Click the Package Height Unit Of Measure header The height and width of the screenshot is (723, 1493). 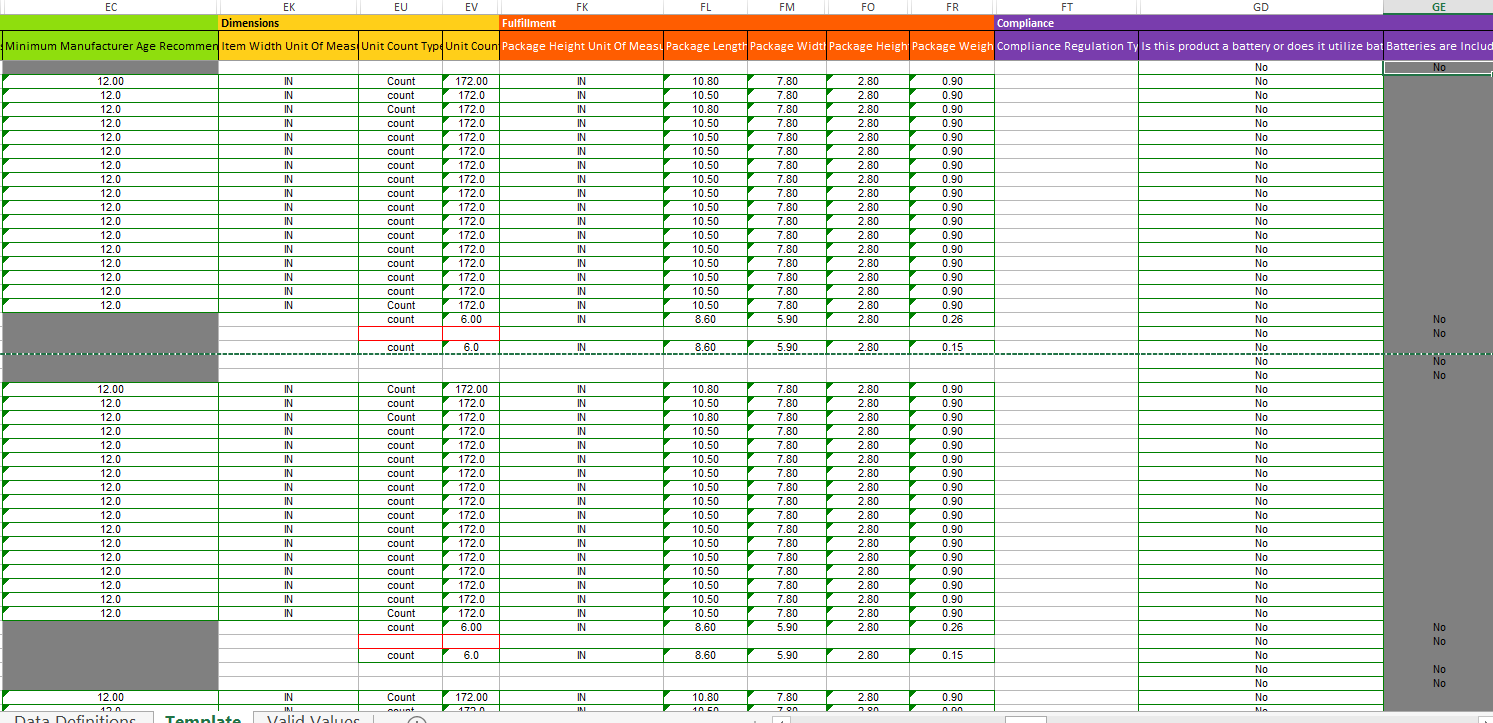[581, 46]
